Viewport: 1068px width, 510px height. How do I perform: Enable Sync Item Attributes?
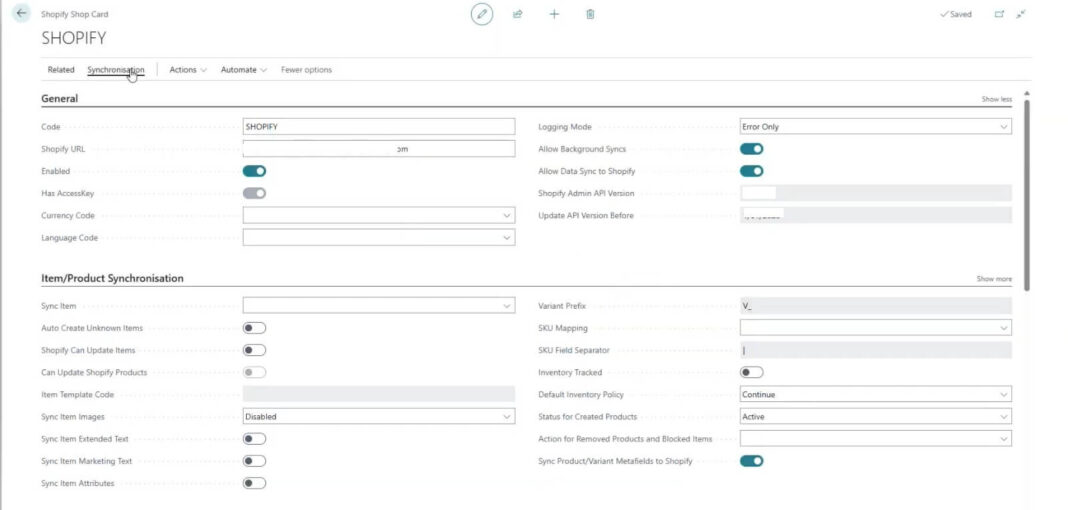point(254,483)
